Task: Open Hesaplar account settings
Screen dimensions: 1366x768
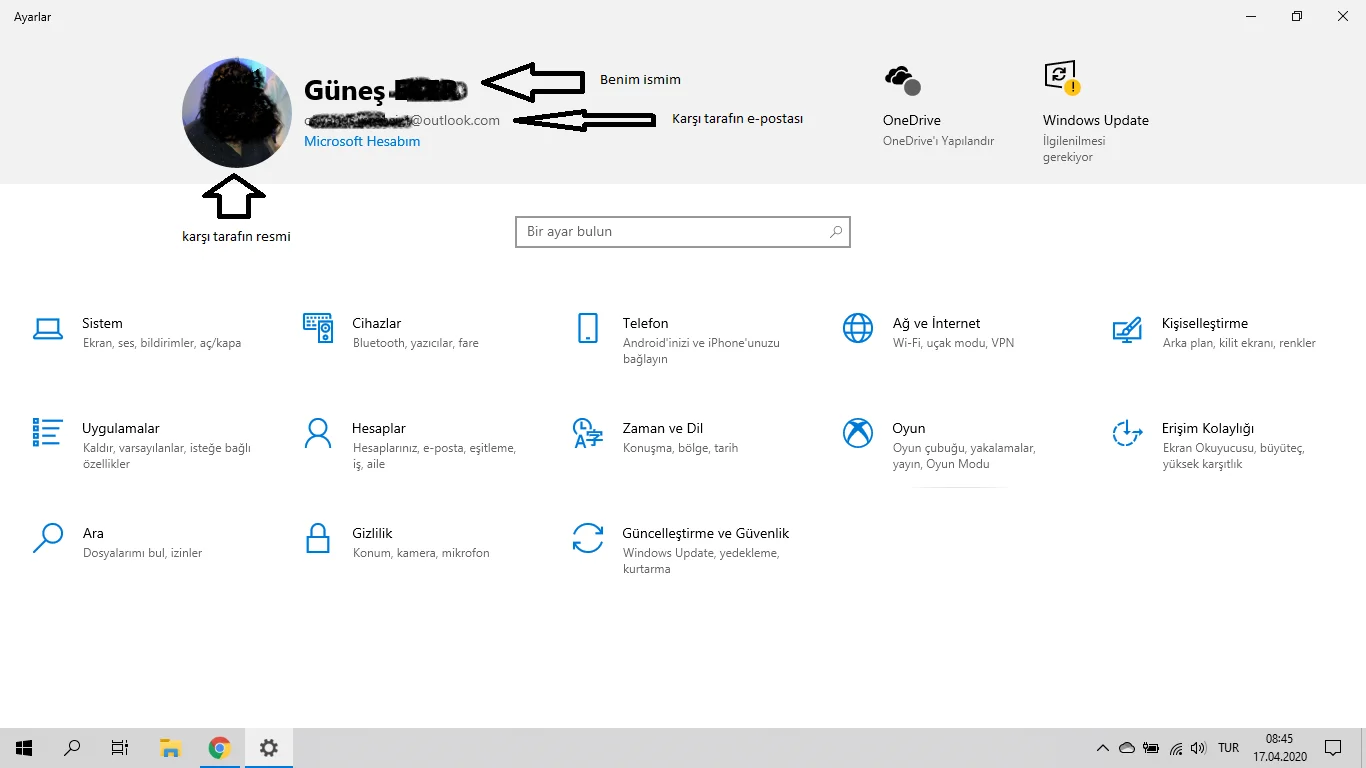Action: click(410, 445)
